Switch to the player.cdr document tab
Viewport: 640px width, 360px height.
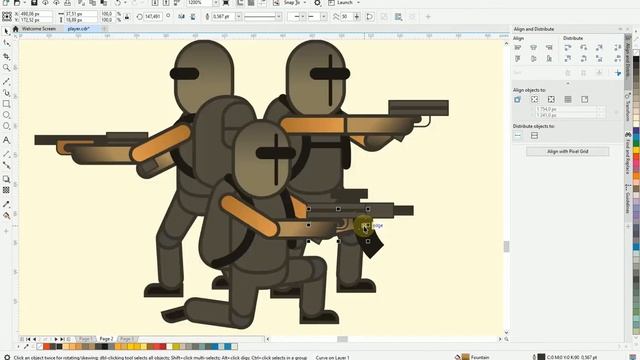pyautogui.click(x=78, y=29)
